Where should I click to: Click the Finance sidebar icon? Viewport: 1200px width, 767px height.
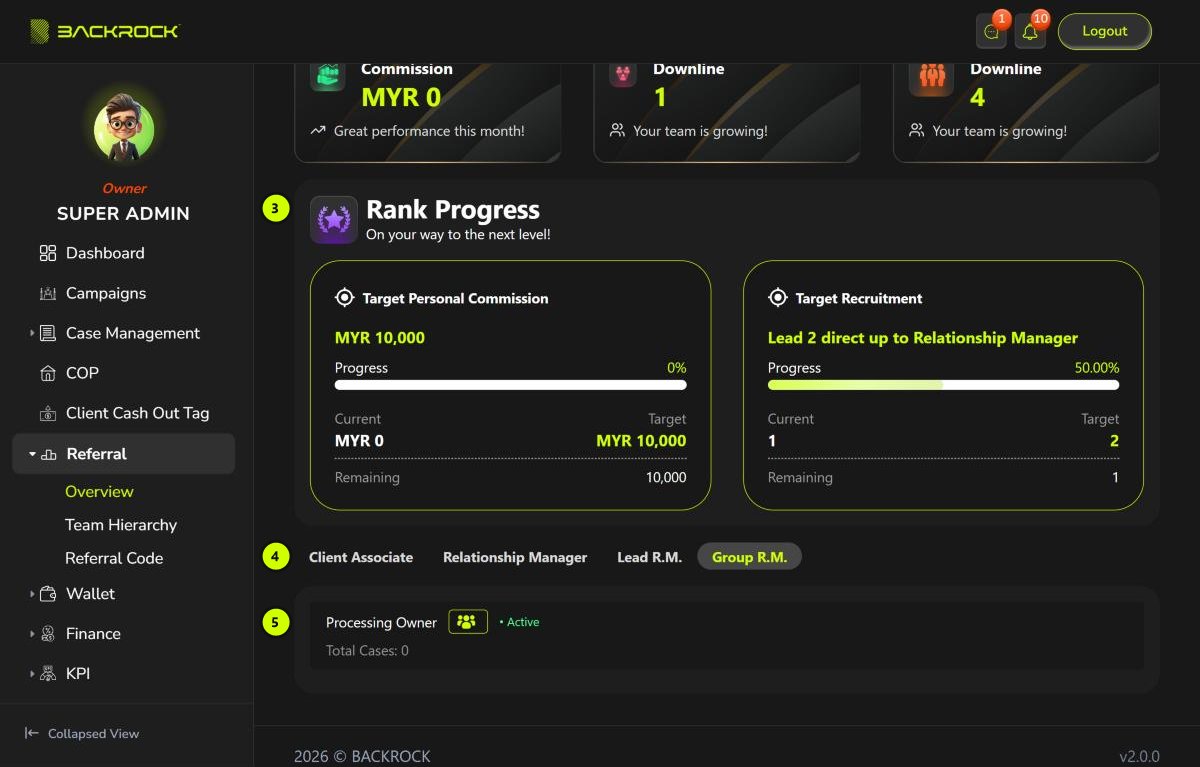[x=48, y=634]
